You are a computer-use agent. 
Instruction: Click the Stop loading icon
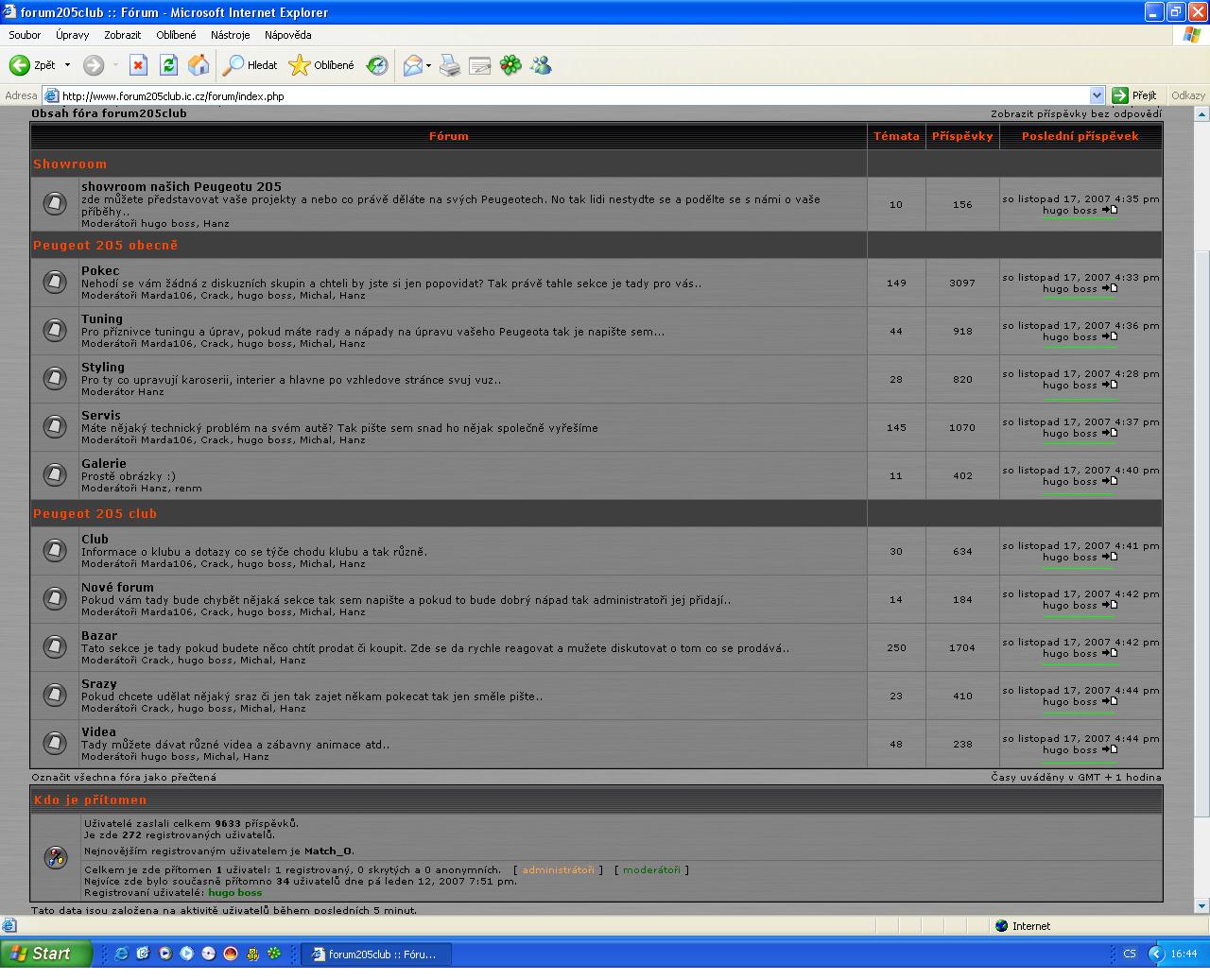click(138, 65)
